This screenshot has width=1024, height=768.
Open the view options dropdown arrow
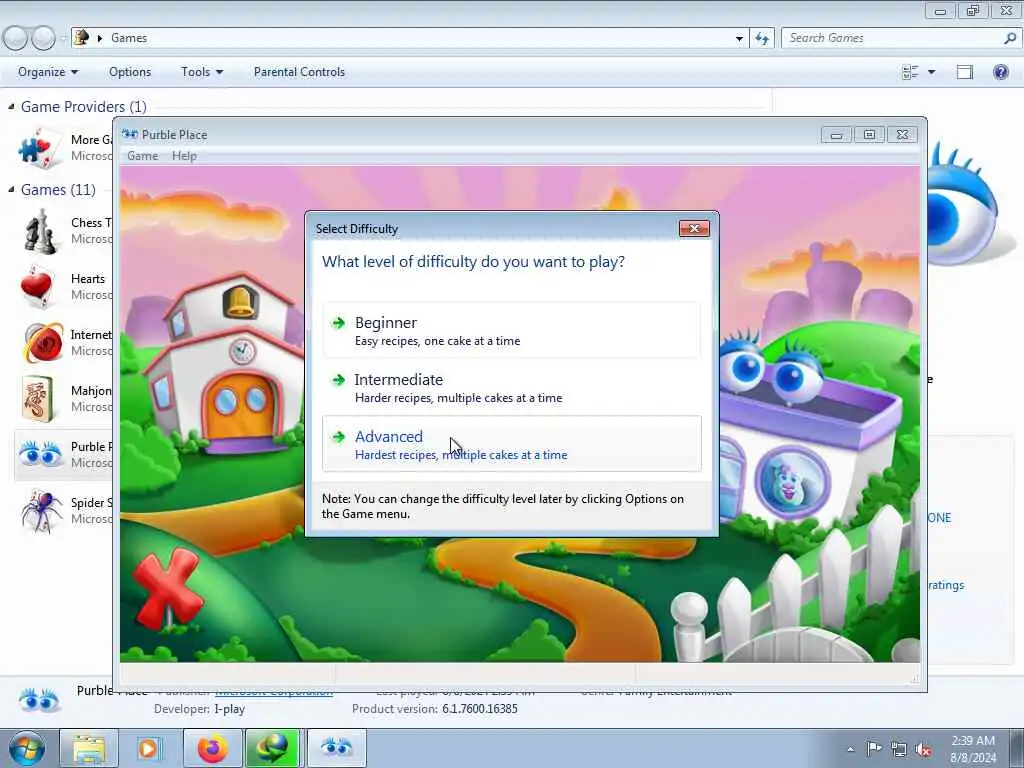931,72
